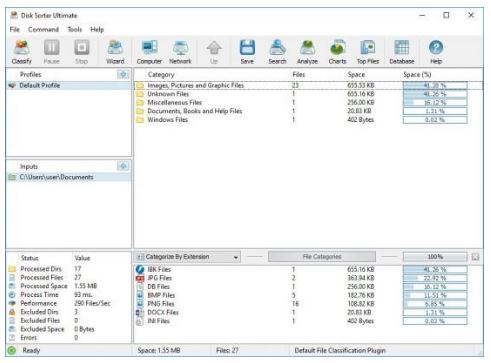Select the C:\Users\user\Documents input
Screen dimensions: 491x363
coord(68,177)
